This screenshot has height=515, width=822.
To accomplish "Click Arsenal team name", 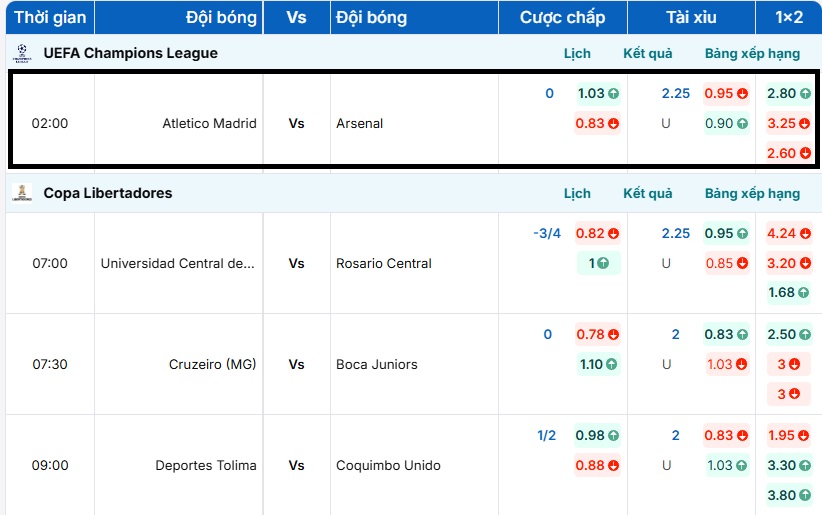I will [x=360, y=123].
